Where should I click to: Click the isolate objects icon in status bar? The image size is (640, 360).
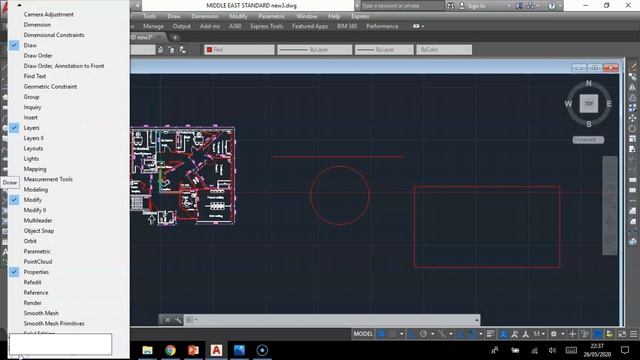585,334
